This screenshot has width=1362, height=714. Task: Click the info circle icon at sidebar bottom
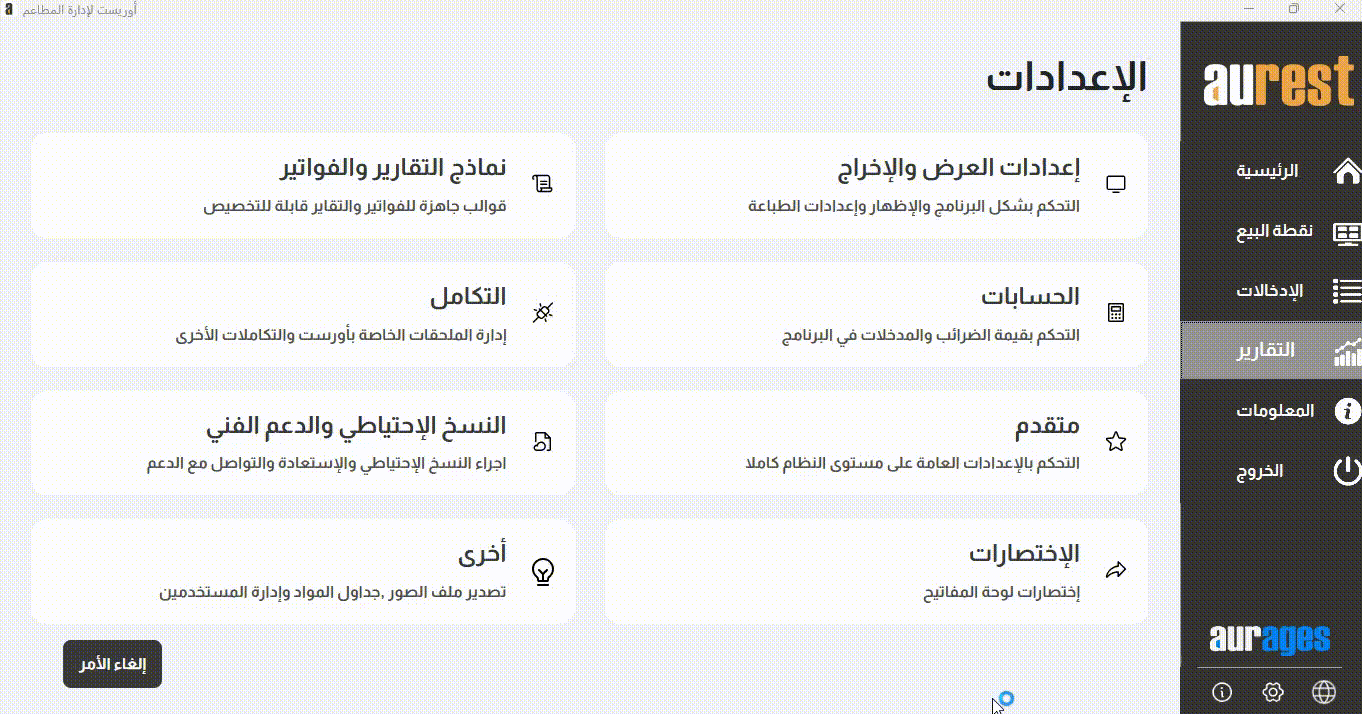point(1222,692)
